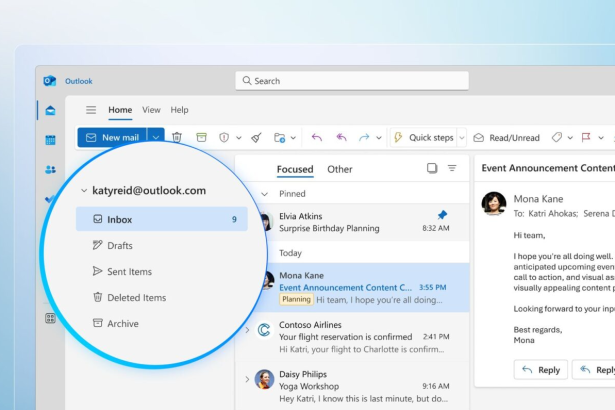Click Daisy Philips avatar photo

(264, 379)
